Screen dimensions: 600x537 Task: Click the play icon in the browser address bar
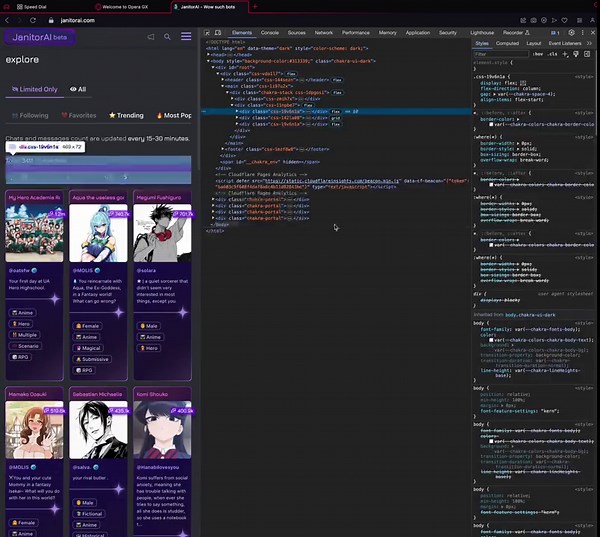click(554, 20)
